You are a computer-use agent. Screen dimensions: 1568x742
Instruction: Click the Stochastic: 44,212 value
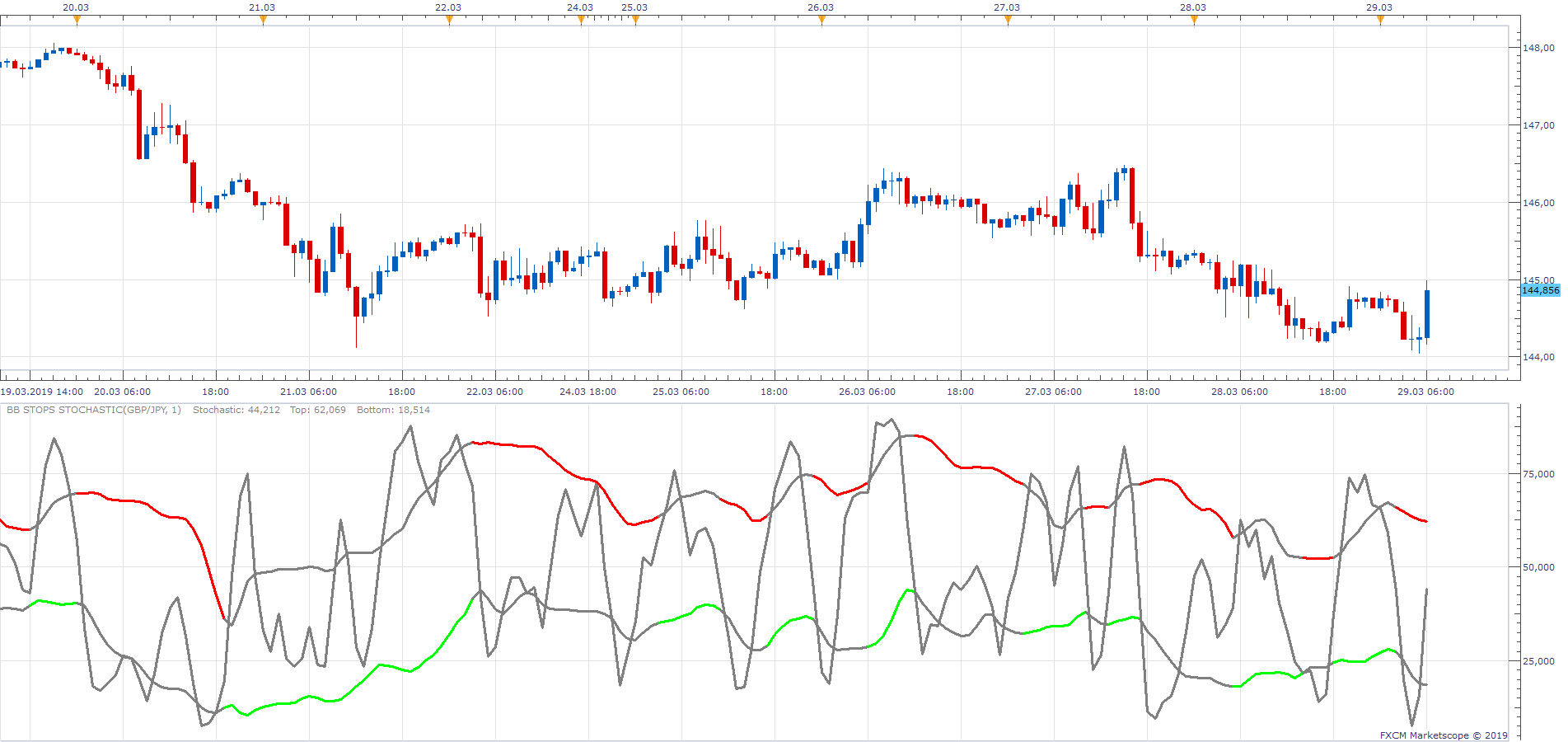(x=236, y=410)
